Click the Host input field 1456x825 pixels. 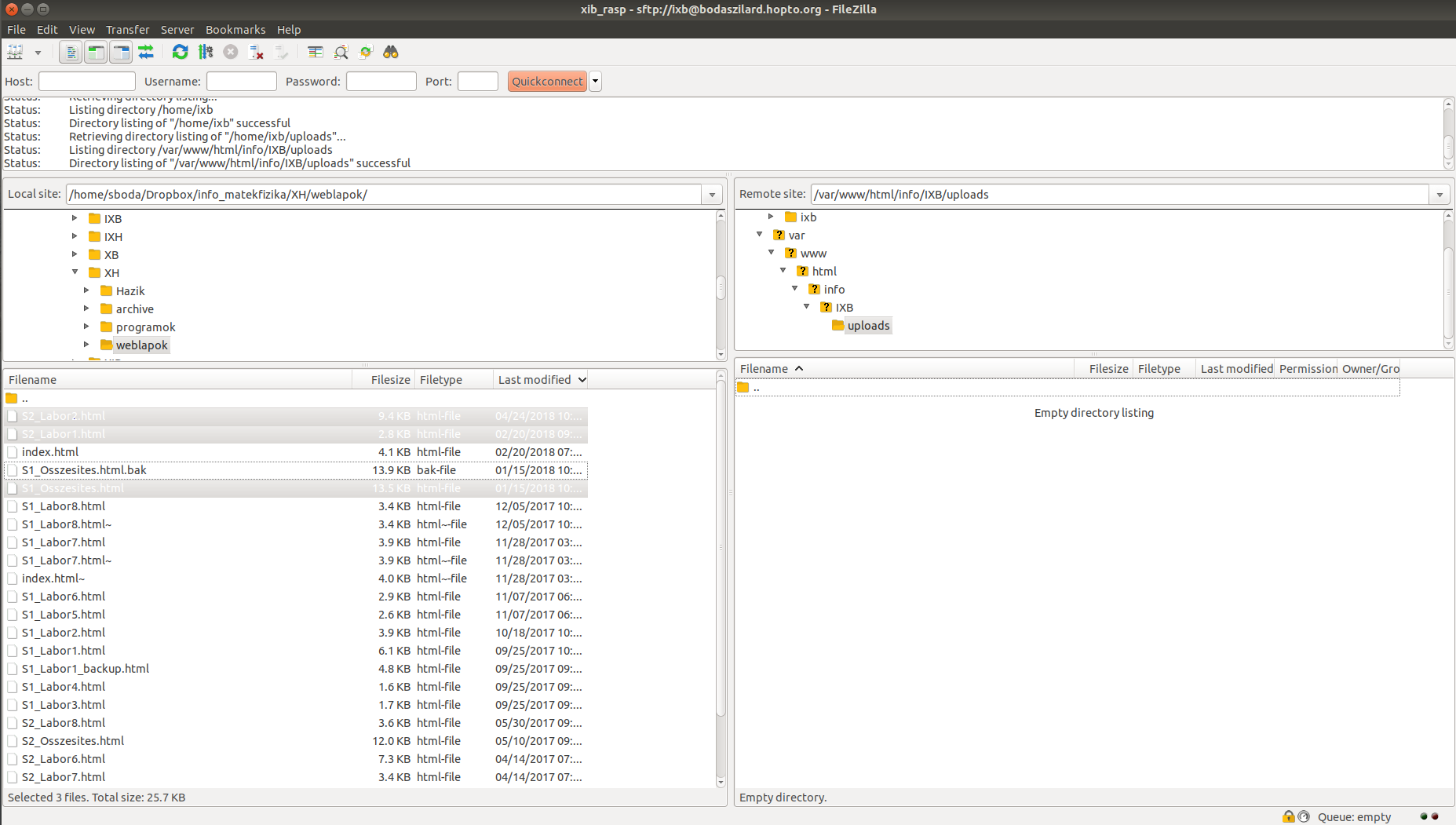(87, 82)
